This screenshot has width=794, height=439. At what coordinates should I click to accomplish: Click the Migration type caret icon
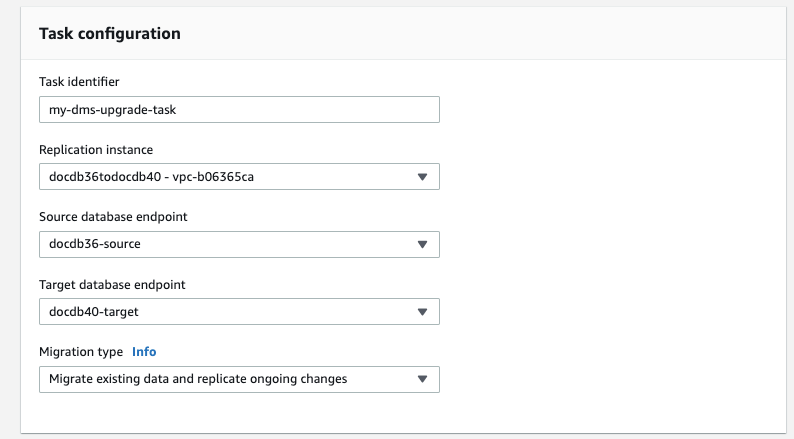pyautogui.click(x=422, y=379)
